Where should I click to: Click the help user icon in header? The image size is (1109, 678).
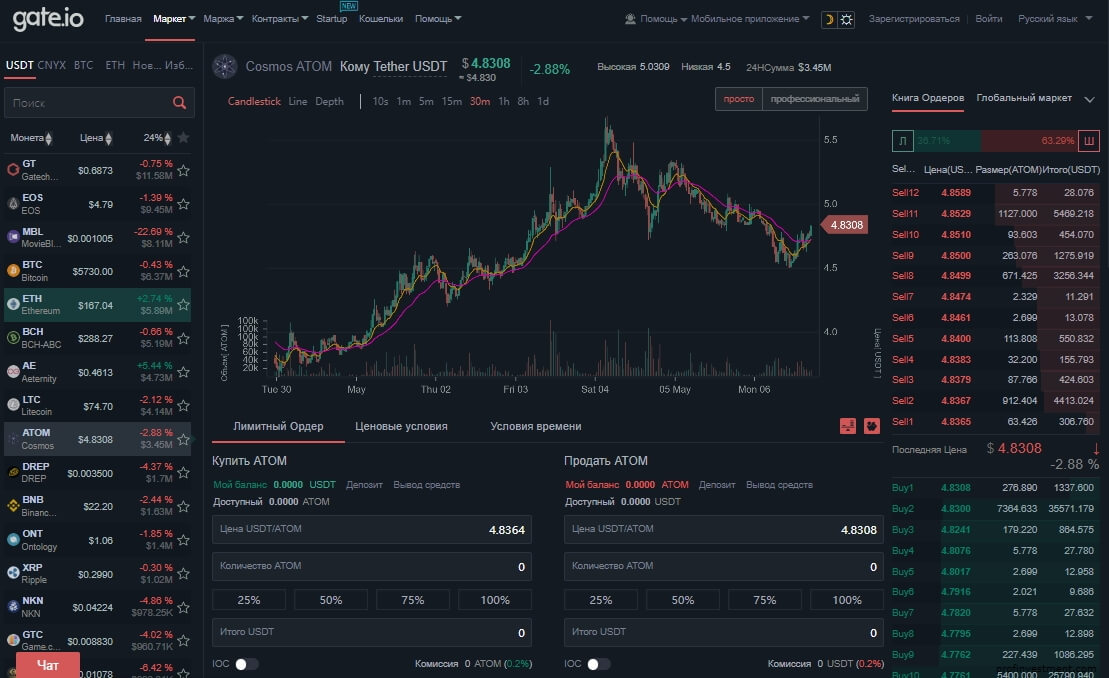tap(630, 19)
